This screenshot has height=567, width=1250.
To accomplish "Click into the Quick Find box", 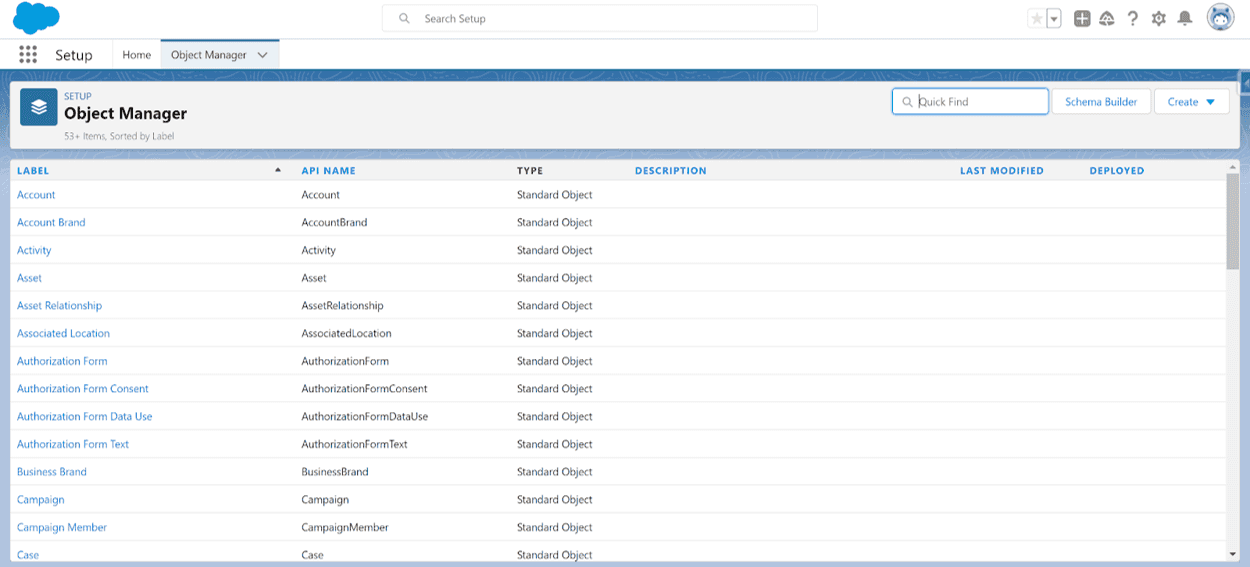I will click(970, 102).
